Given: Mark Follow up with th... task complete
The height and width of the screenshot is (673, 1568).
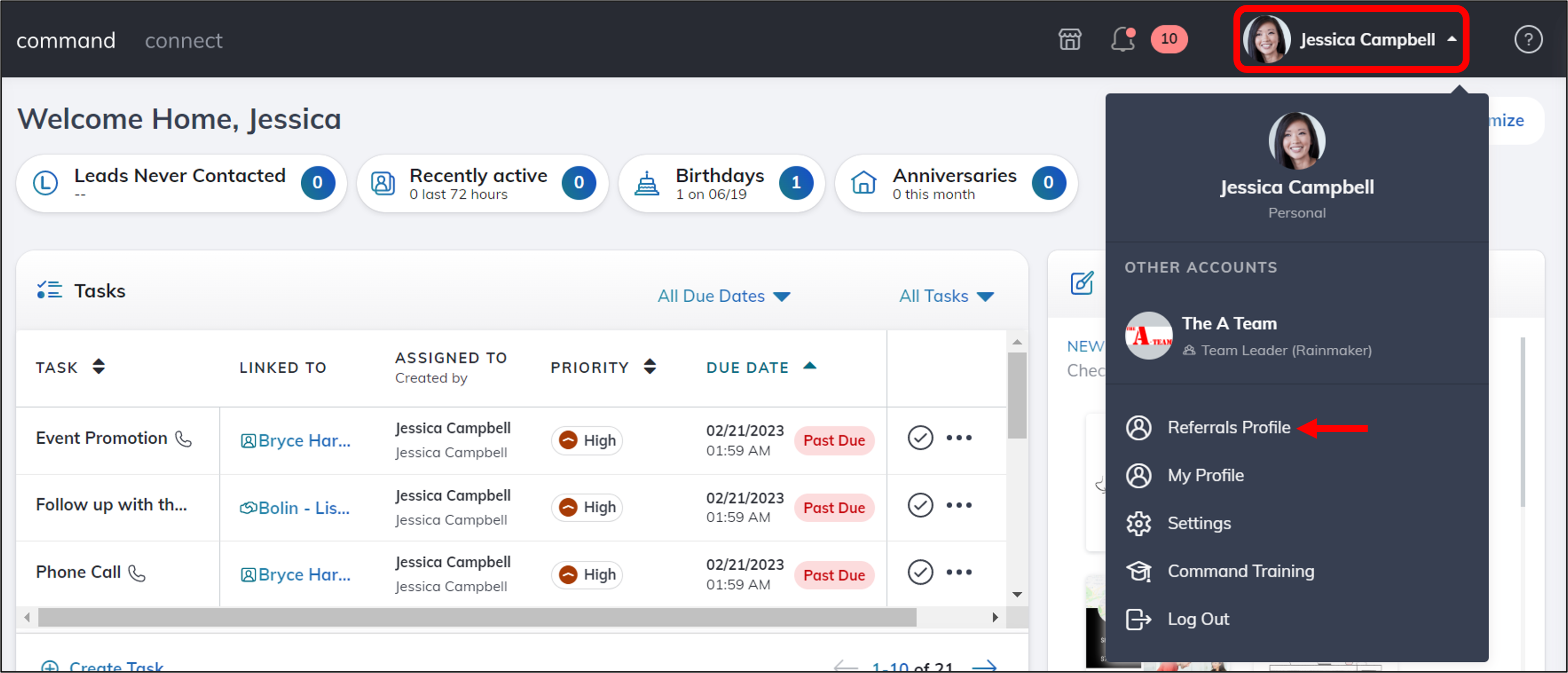Looking at the screenshot, I should pyautogui.click(x=920, y=505).
